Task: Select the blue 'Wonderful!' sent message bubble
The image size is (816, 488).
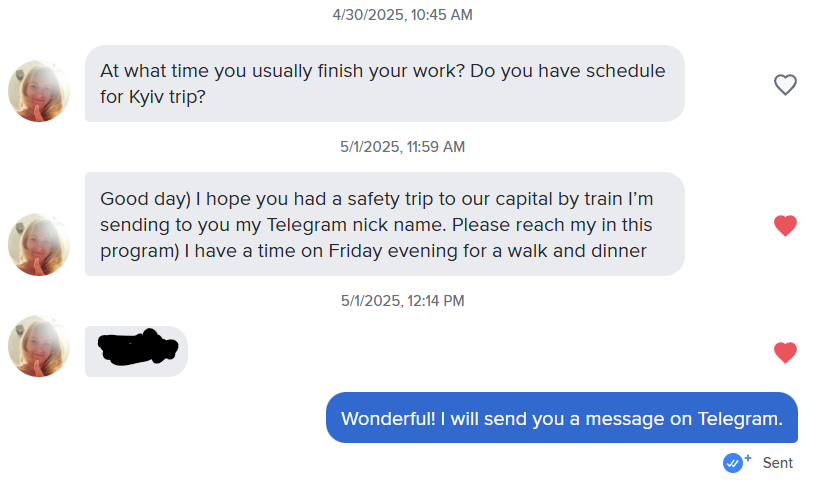Action: [x=562, y=418]
